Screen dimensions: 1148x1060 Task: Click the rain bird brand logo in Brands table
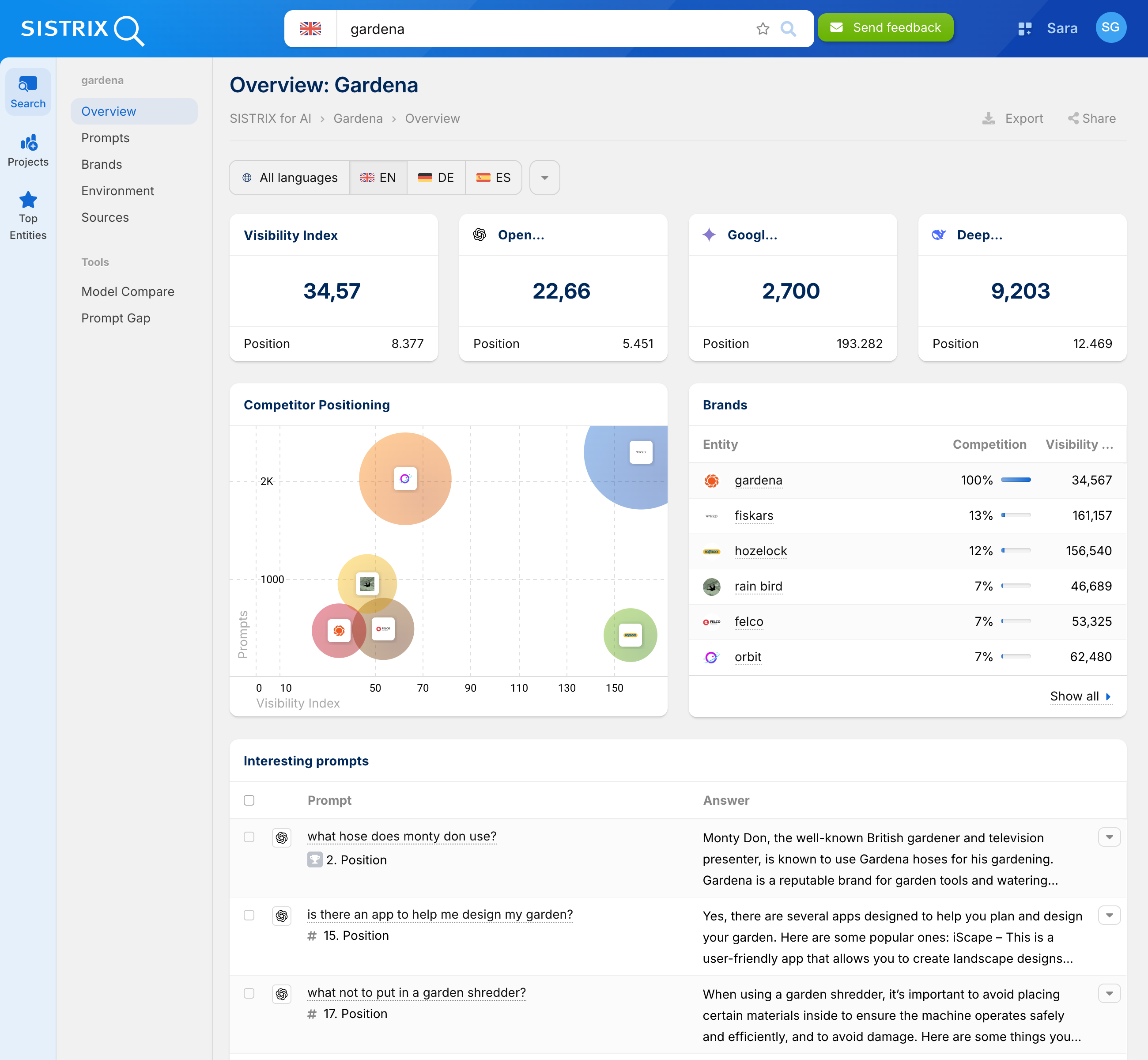pos(711,587)
